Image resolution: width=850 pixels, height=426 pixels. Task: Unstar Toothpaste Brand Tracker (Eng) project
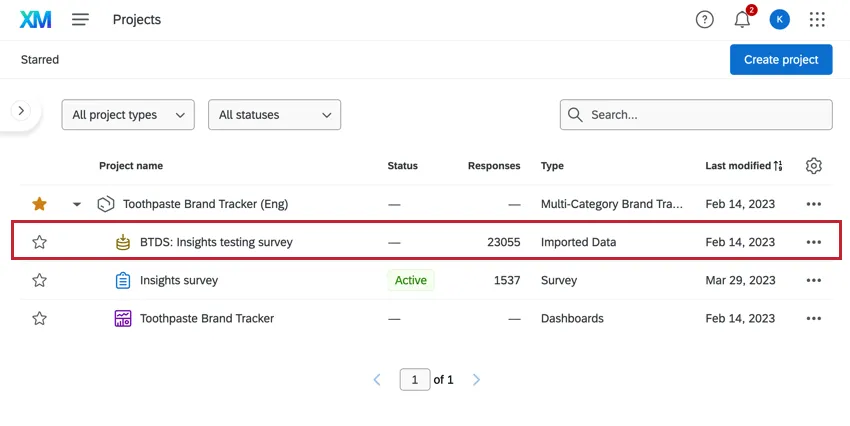[39, 204]
